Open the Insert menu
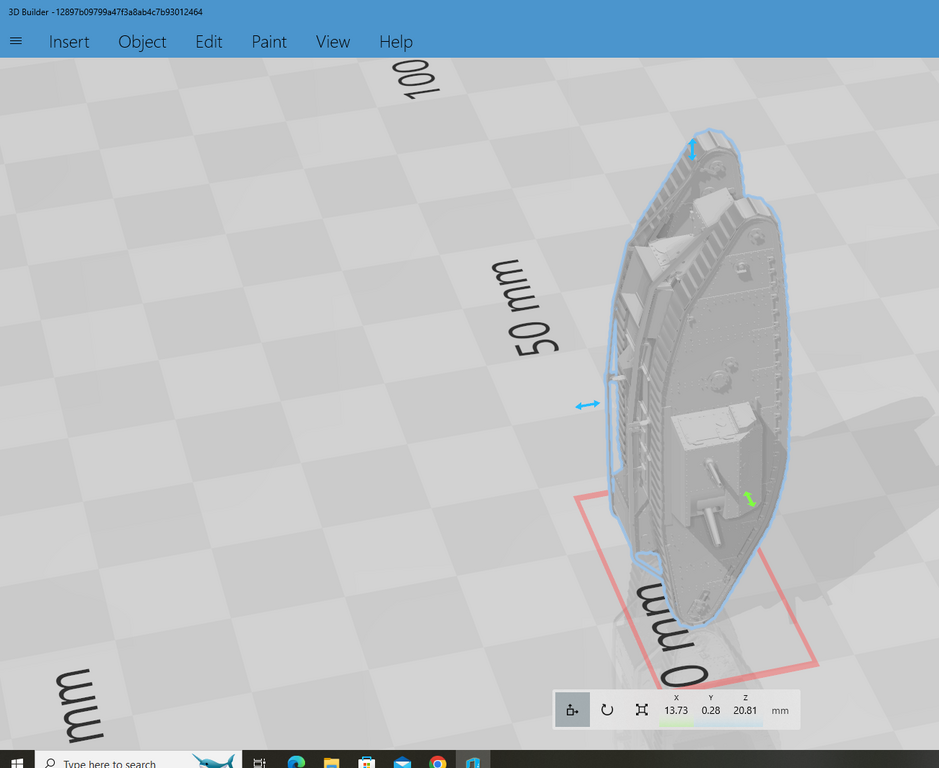This screenshot has height=768, width=939. (69, 42)
